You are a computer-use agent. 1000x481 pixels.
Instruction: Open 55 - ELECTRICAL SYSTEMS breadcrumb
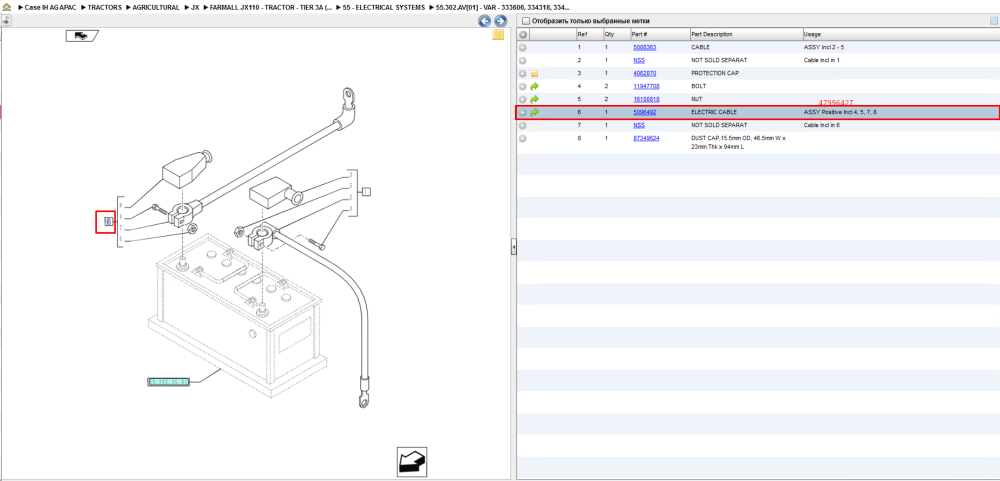(384, 7)
